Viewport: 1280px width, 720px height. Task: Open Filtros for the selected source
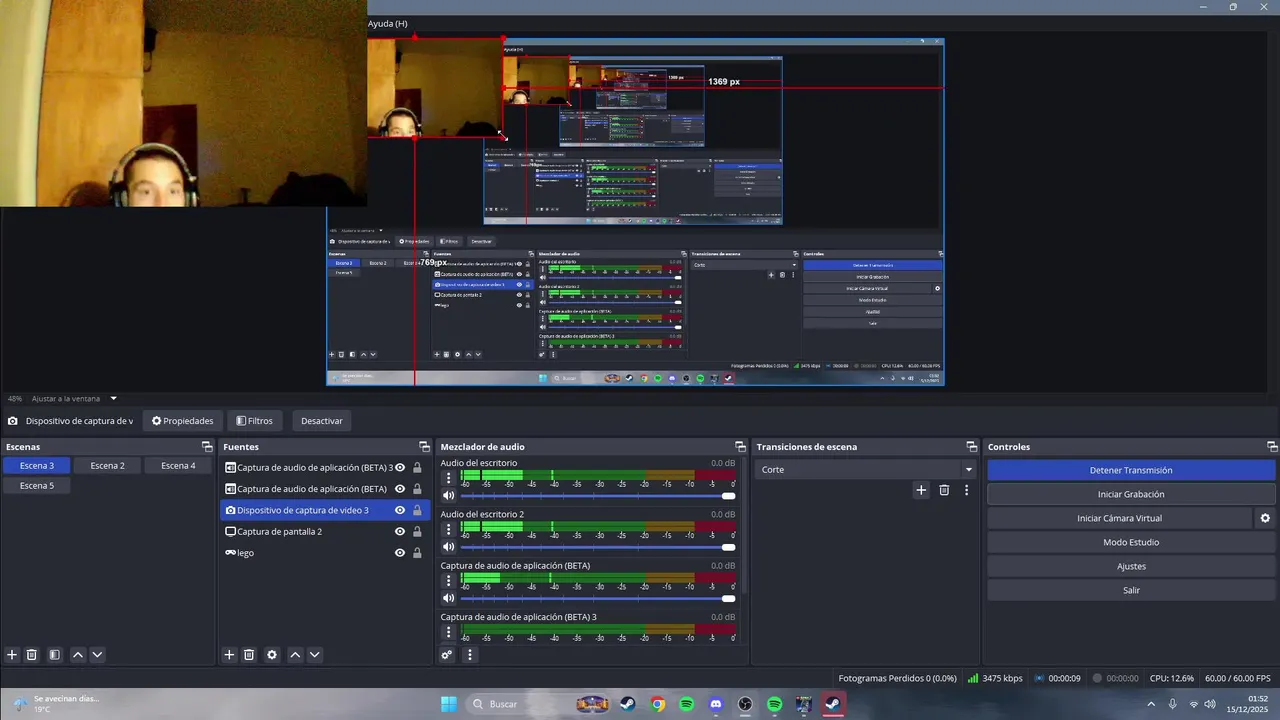point(254,421)
